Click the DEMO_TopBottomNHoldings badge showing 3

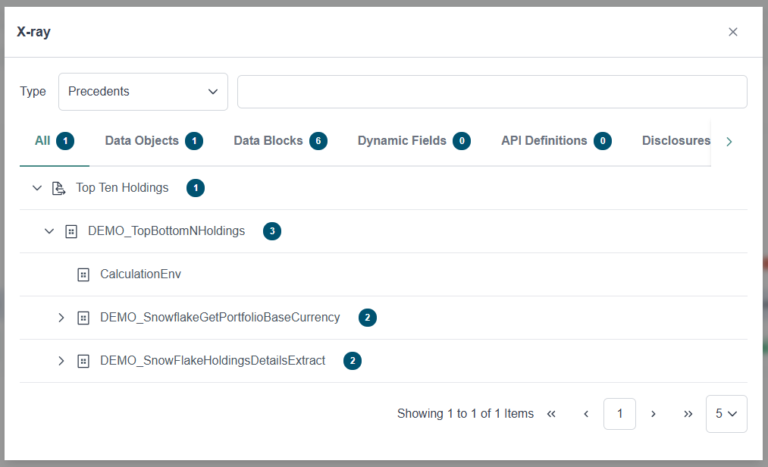272,231
